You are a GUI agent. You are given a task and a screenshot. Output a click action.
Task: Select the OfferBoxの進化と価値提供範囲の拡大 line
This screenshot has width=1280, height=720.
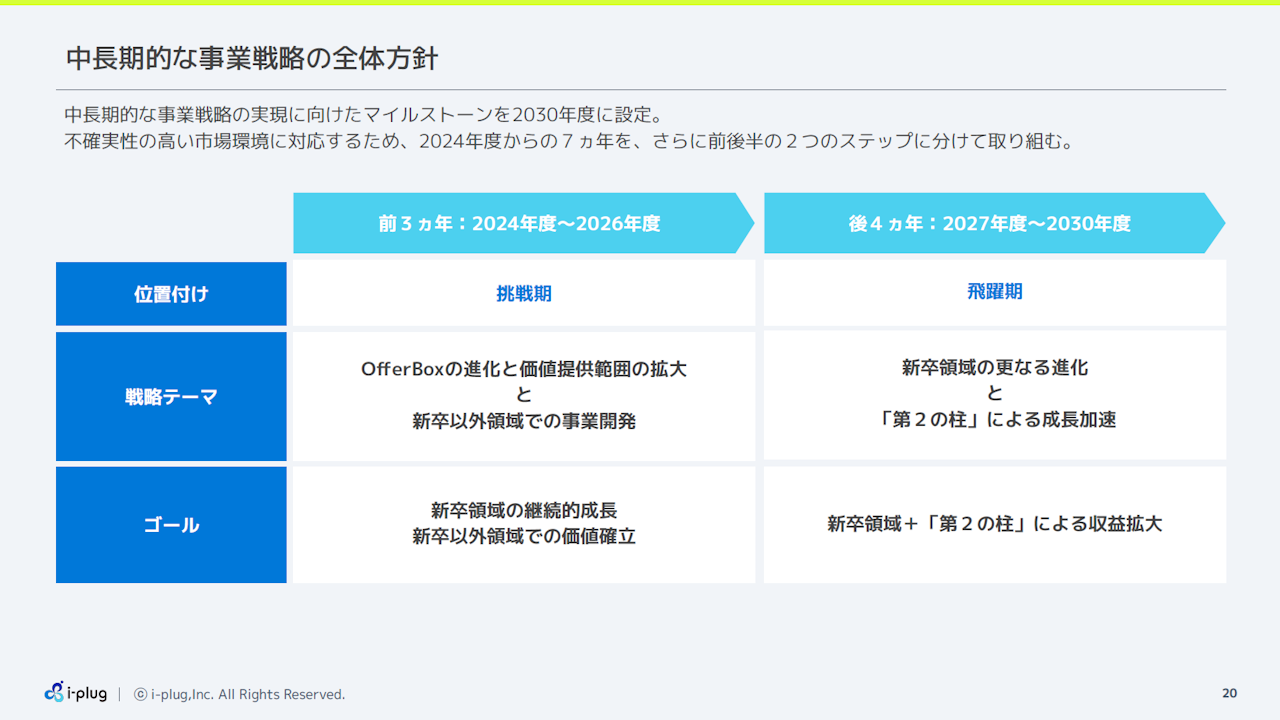(523, 369)
